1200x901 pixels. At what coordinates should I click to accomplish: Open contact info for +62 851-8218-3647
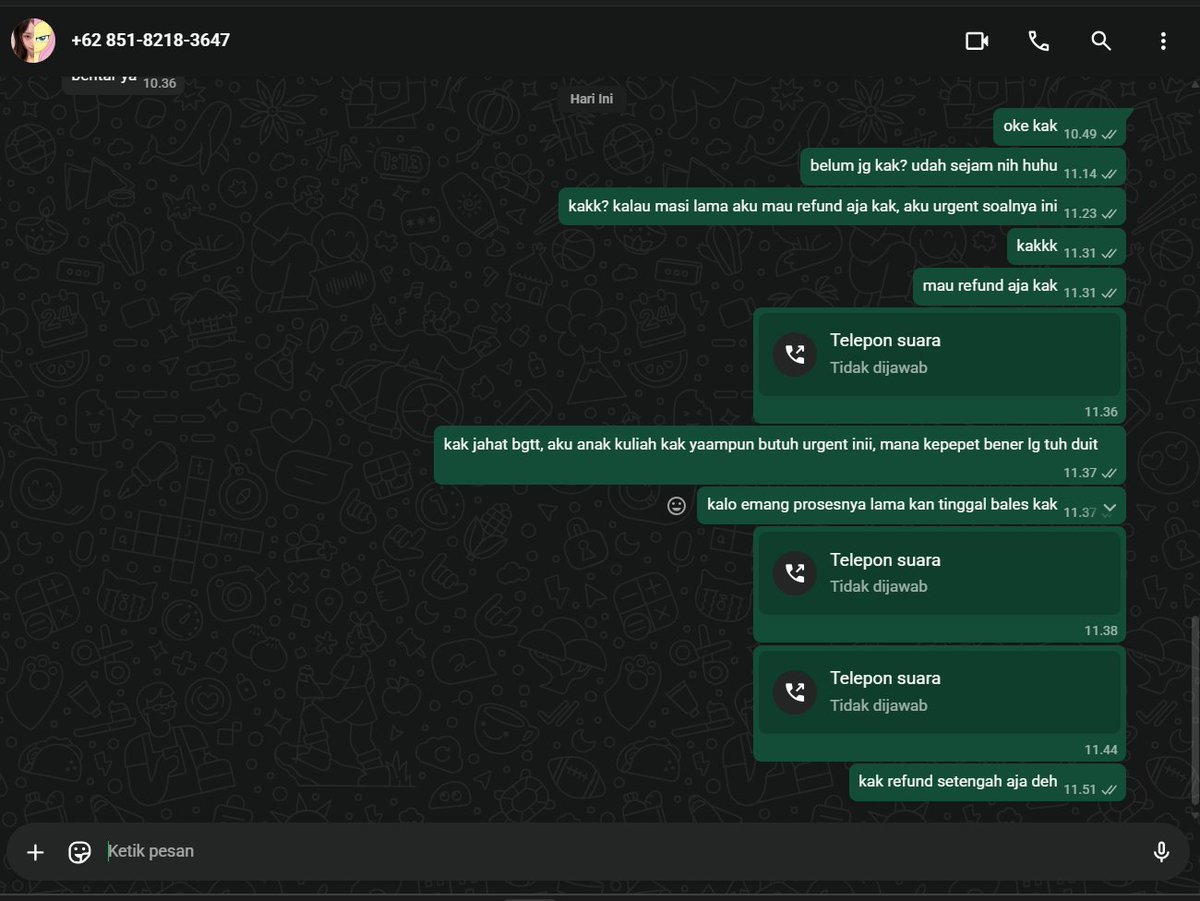coord(150,40)
